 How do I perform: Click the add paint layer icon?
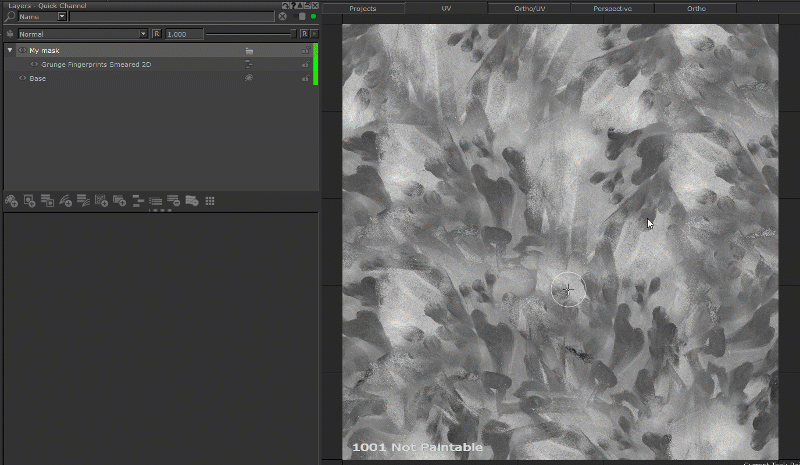tap(11, 201)
